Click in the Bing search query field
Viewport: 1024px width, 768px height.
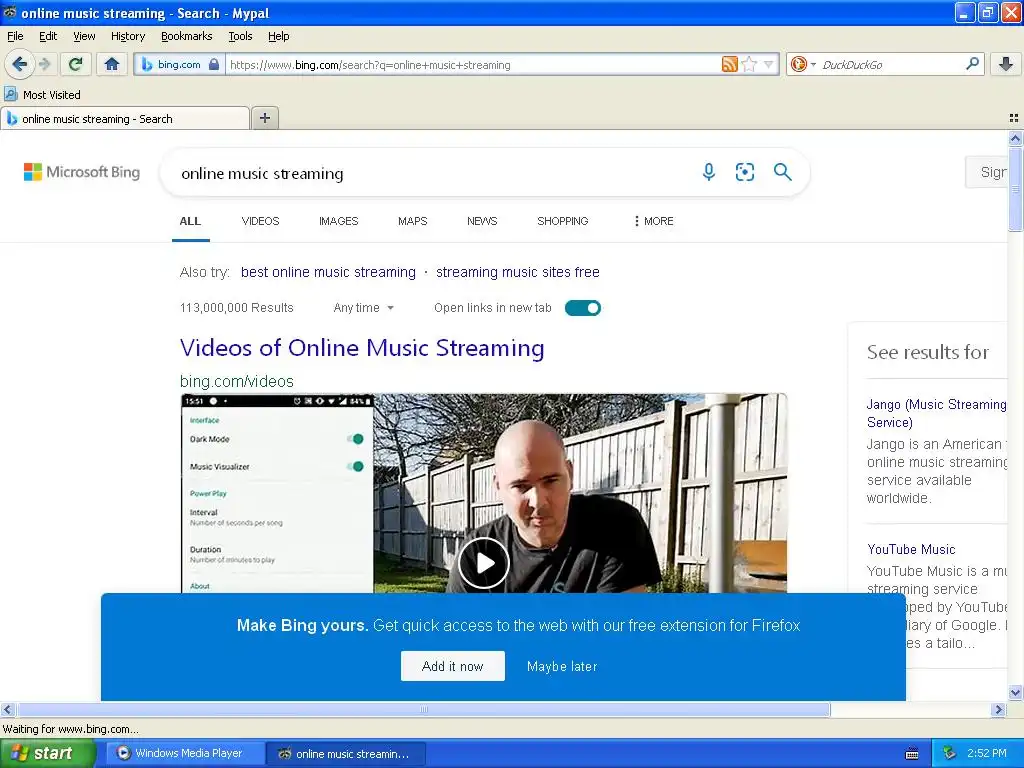431,173
